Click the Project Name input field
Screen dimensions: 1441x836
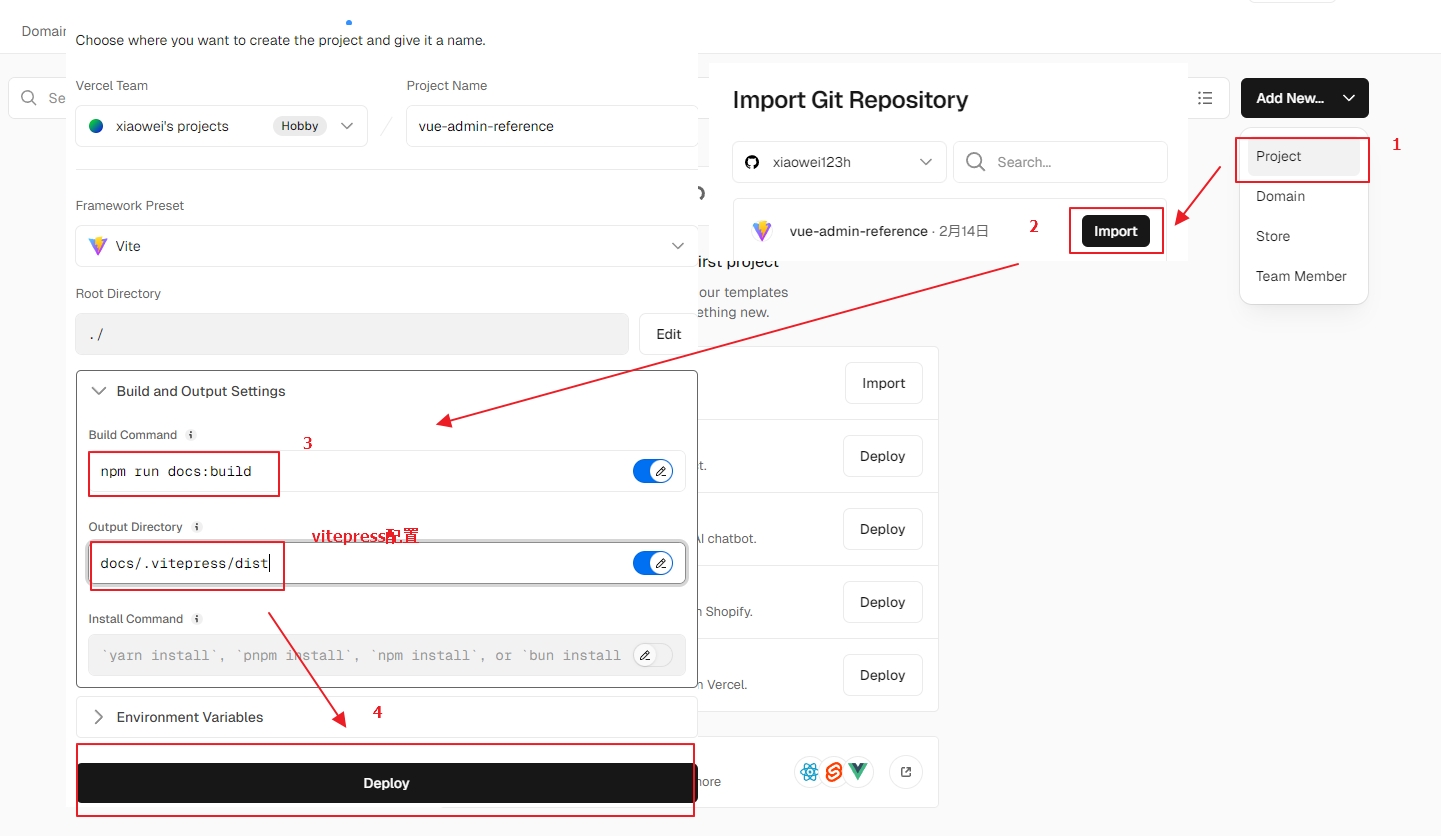(550, 126)
